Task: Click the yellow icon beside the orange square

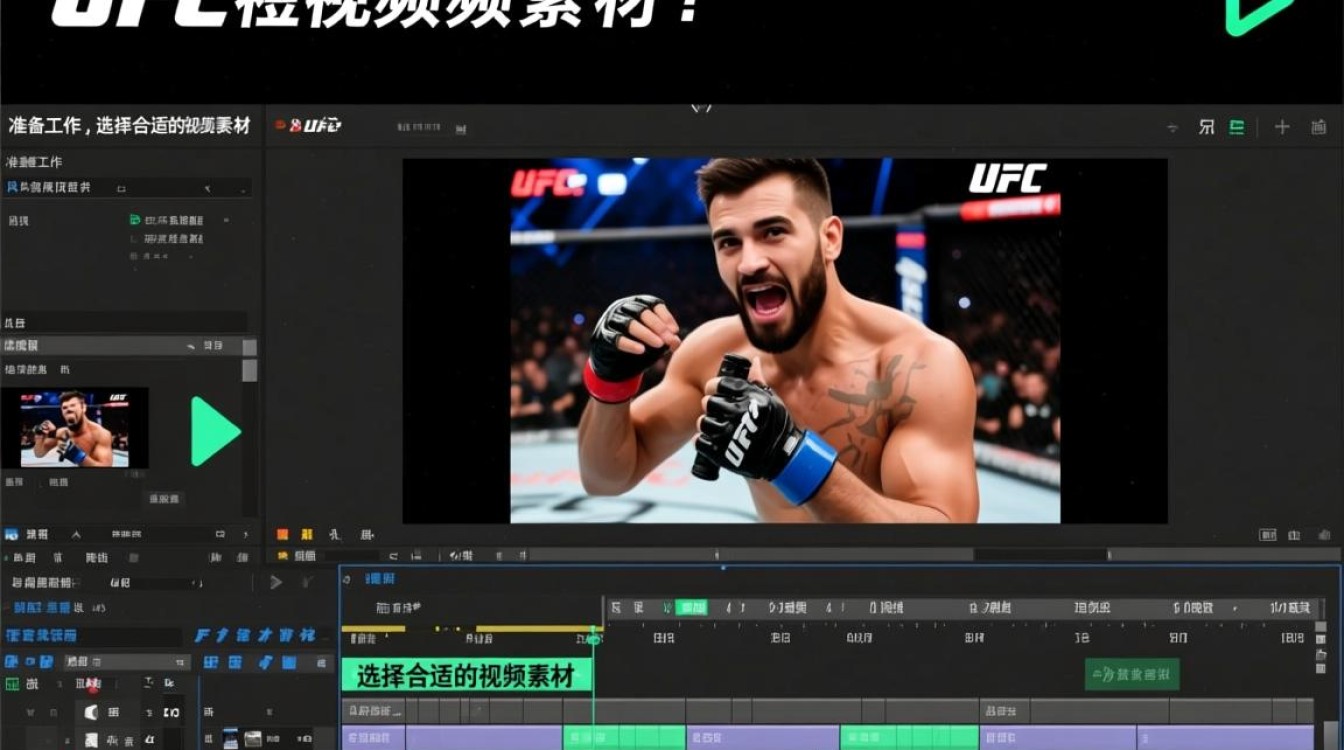Action: coord(307,535)
